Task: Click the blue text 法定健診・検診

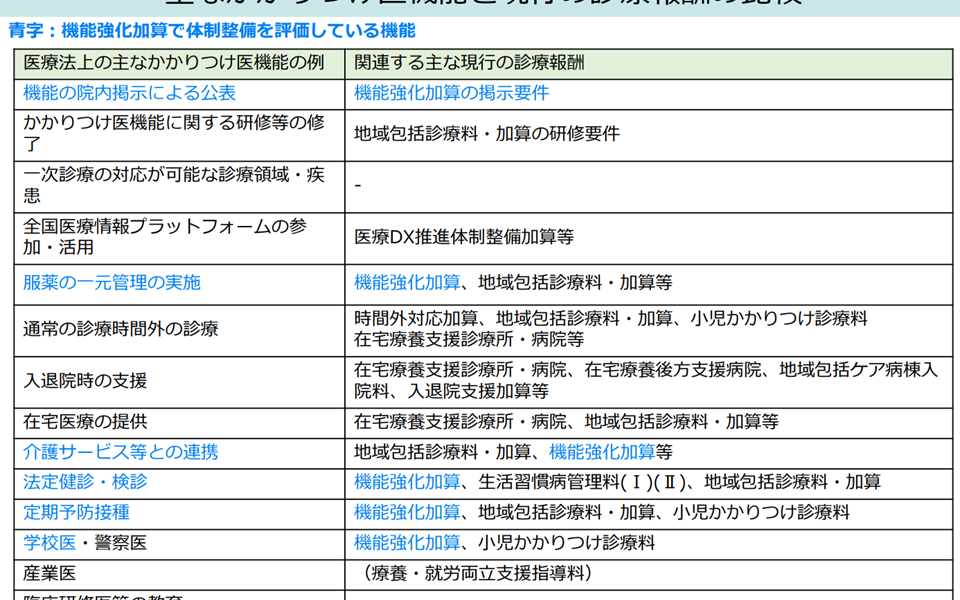Action: 85,482
